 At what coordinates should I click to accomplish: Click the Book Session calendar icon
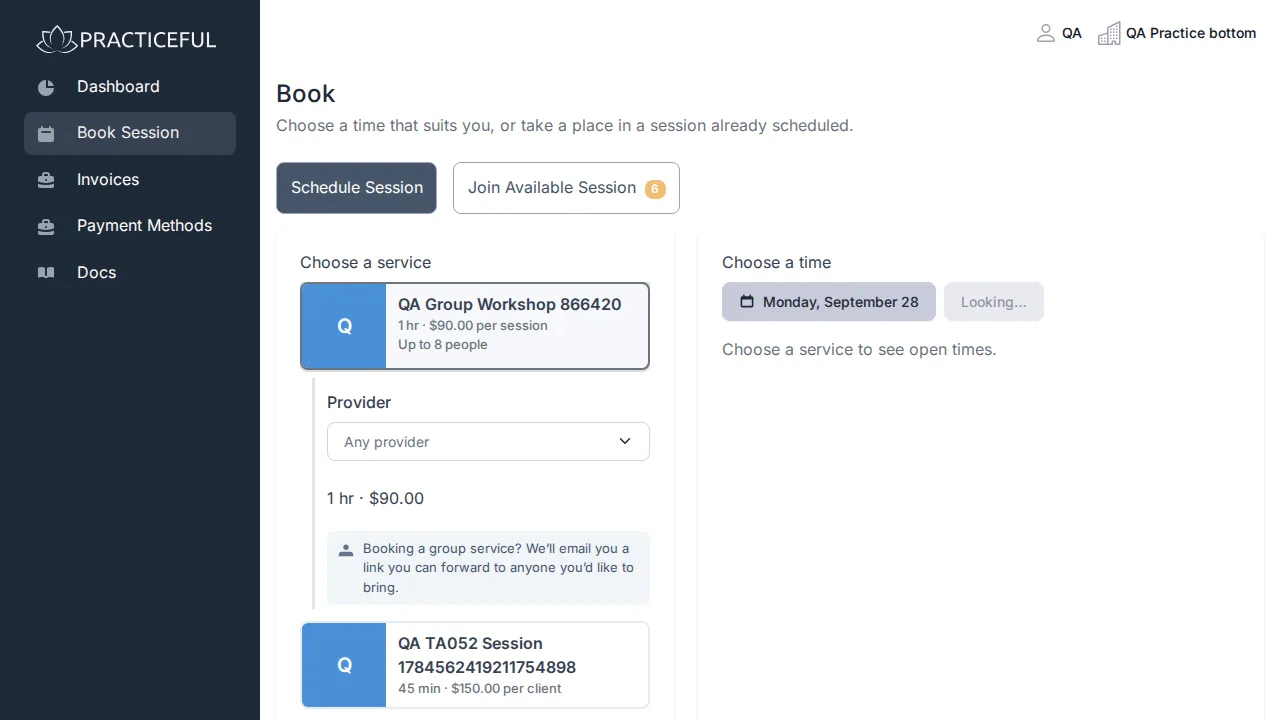pos(46,133)
